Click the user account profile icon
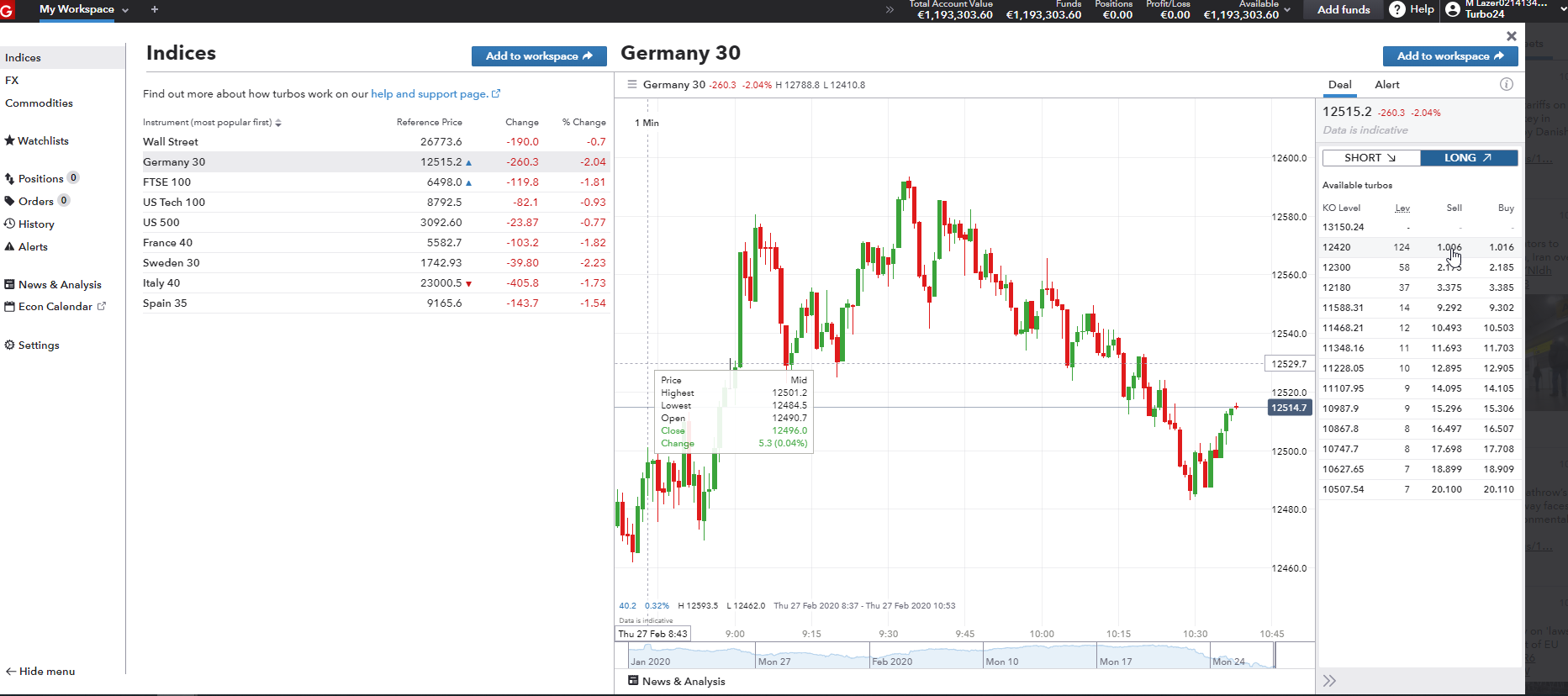This screenshot has height=696, width=1568. (1453, 10)
